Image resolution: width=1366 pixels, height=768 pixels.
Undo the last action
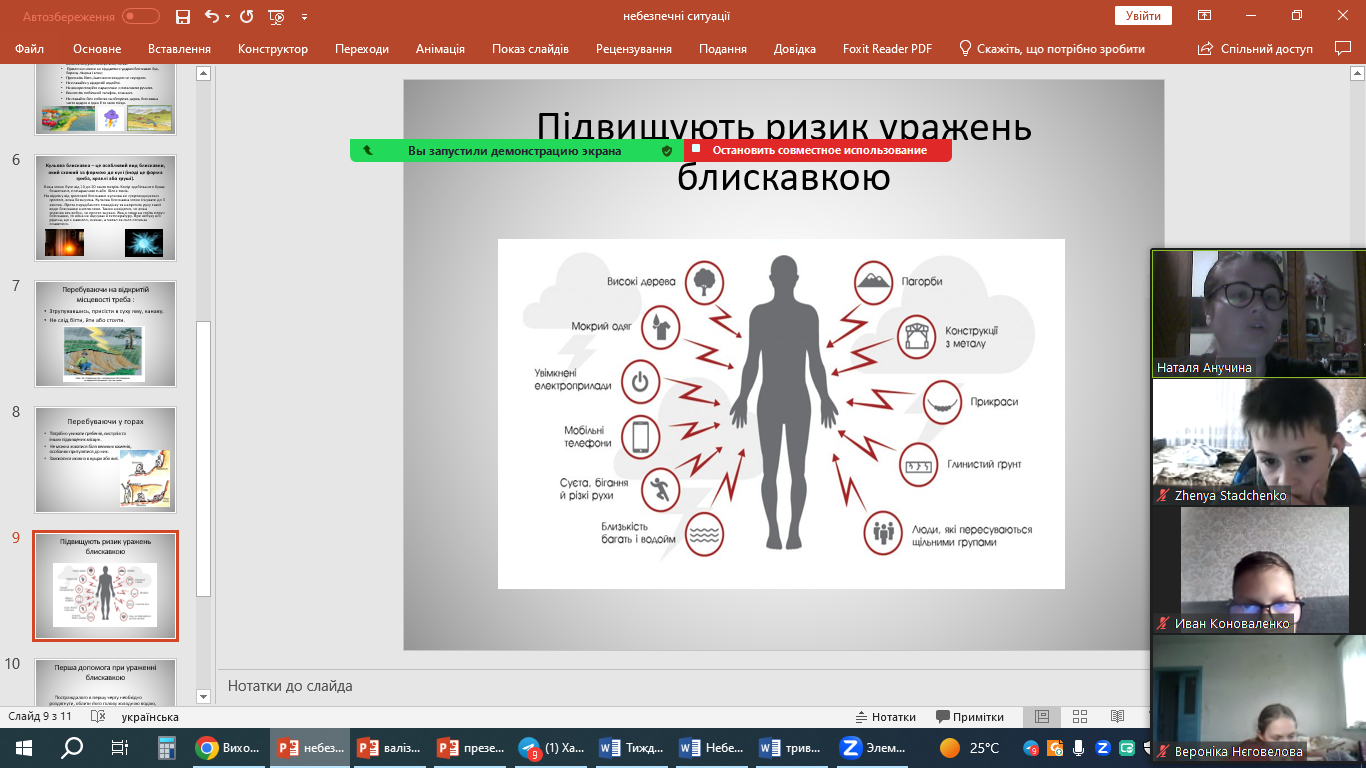click(x=210, y=16)
